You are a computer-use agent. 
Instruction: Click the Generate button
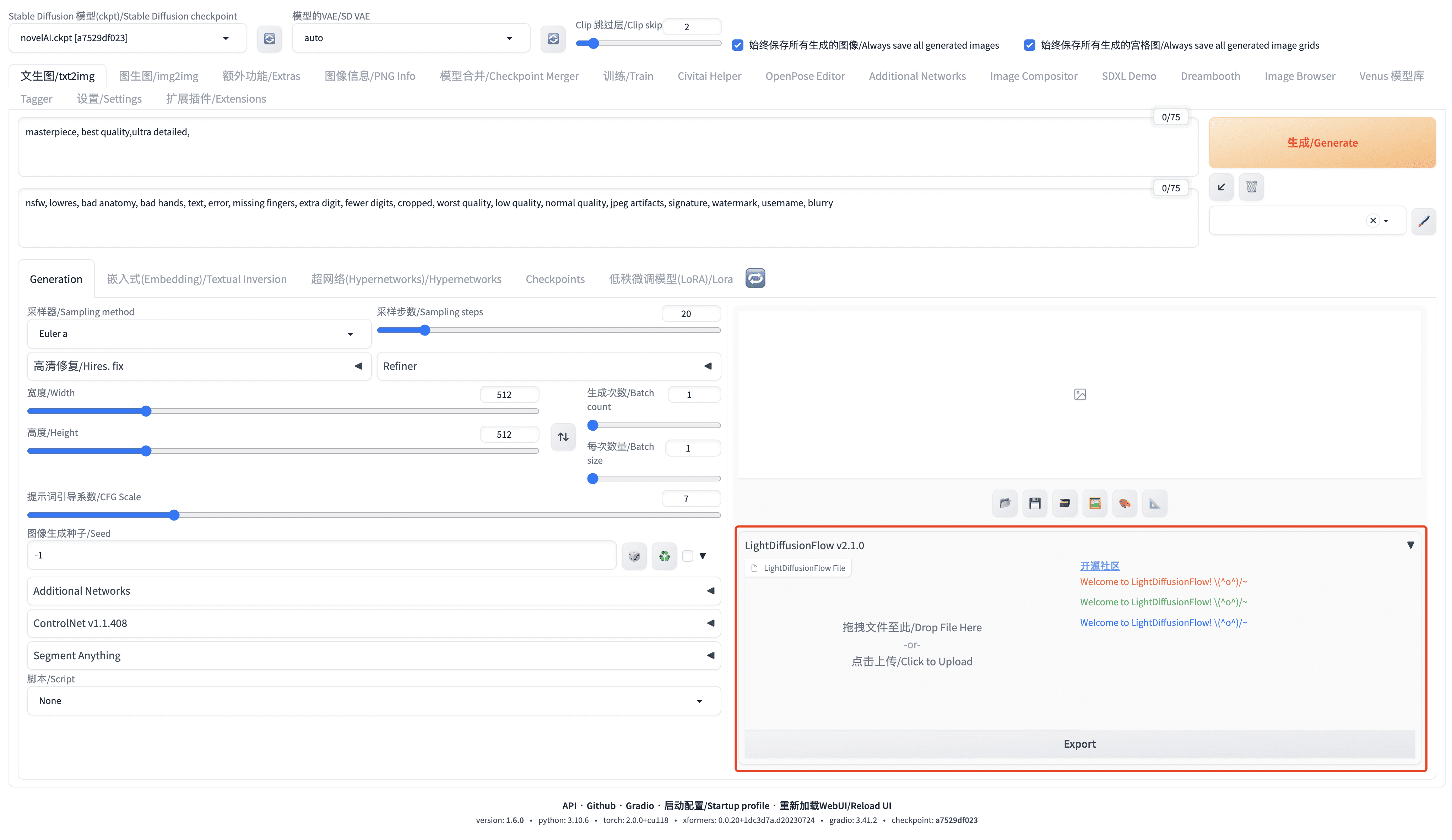click(x=1322, y=142)
